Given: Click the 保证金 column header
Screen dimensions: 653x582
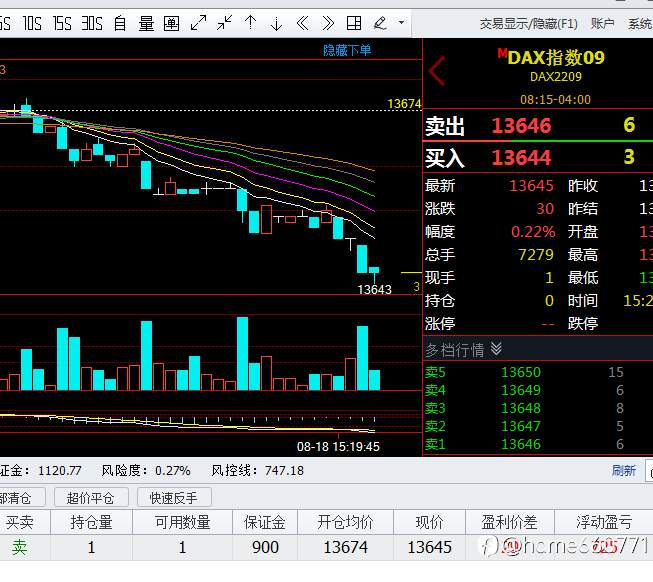Looking at the screenshot, I should click(x=265, y=522).
